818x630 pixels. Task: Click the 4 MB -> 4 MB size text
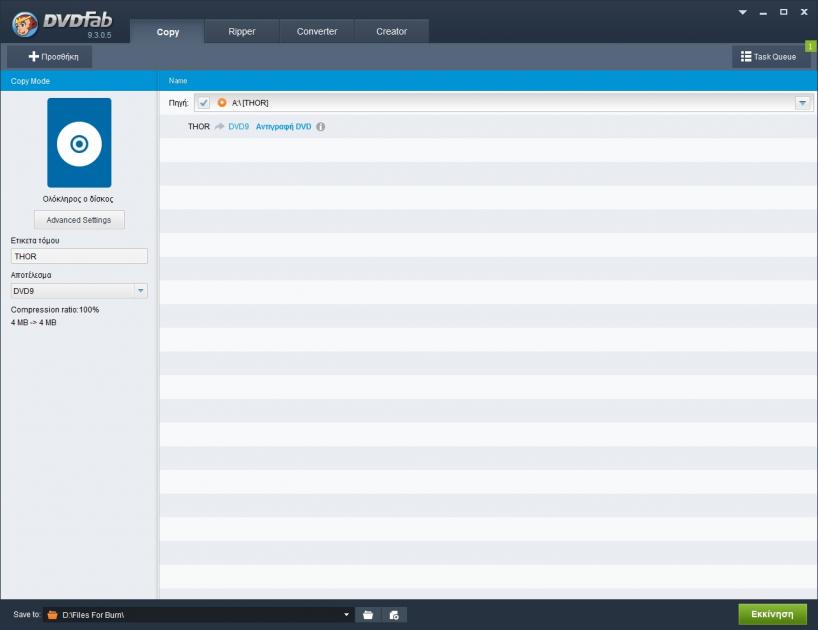click(x=33, y=322)
